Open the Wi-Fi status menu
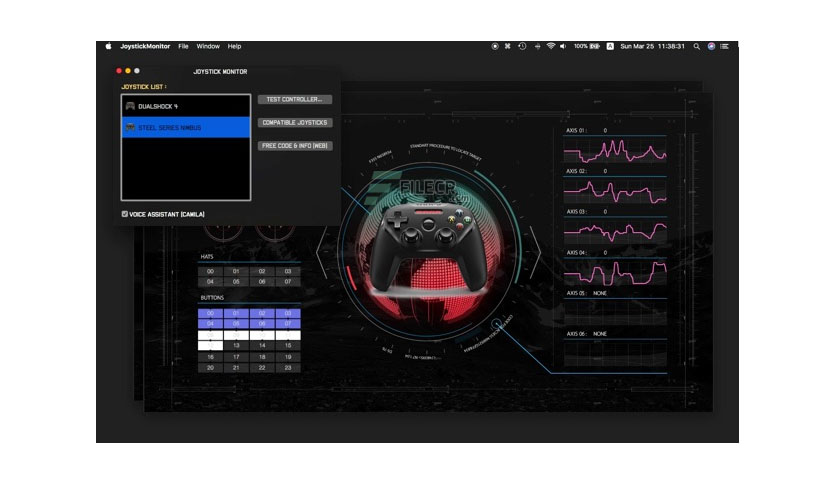 tap(551, 46)
